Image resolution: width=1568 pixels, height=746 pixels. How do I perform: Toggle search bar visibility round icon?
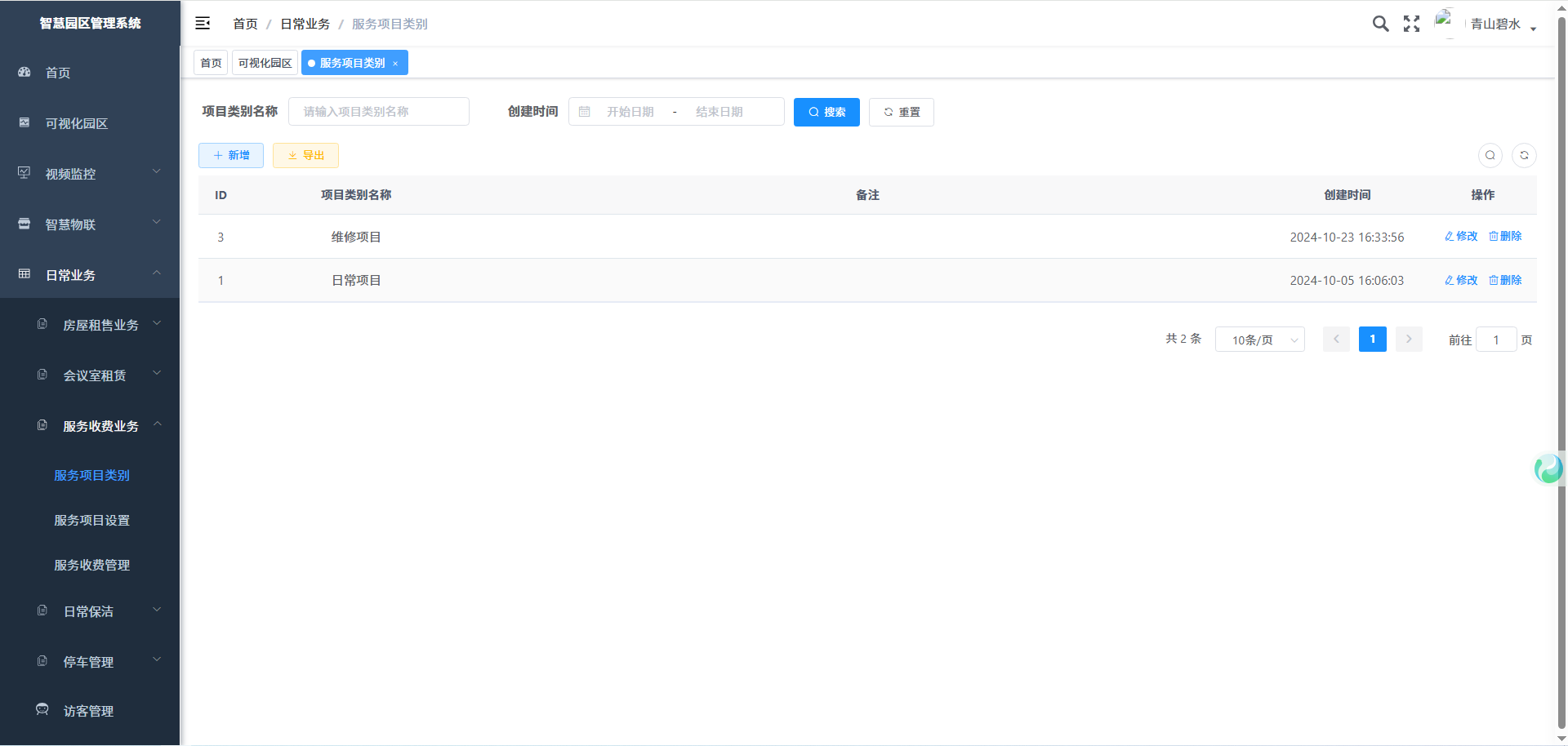[x=1490, y=155]
